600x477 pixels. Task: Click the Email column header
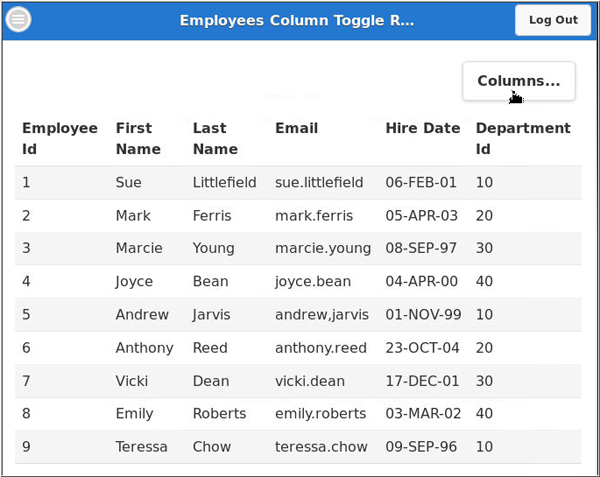pyautogui.click(x=296, y=128)
